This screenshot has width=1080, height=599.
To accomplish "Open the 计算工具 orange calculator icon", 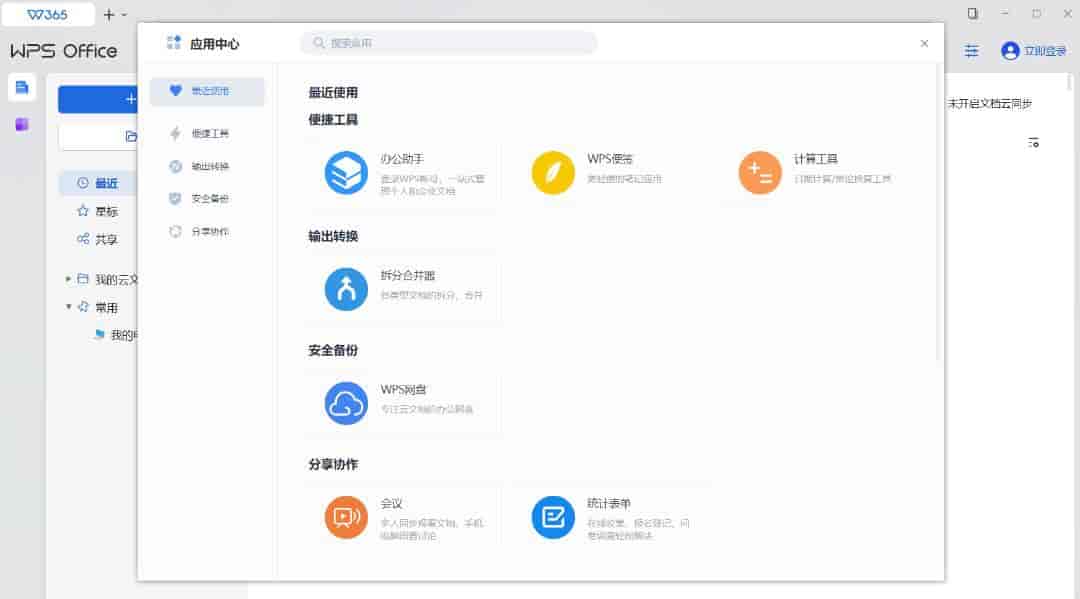I will (760, 173).
